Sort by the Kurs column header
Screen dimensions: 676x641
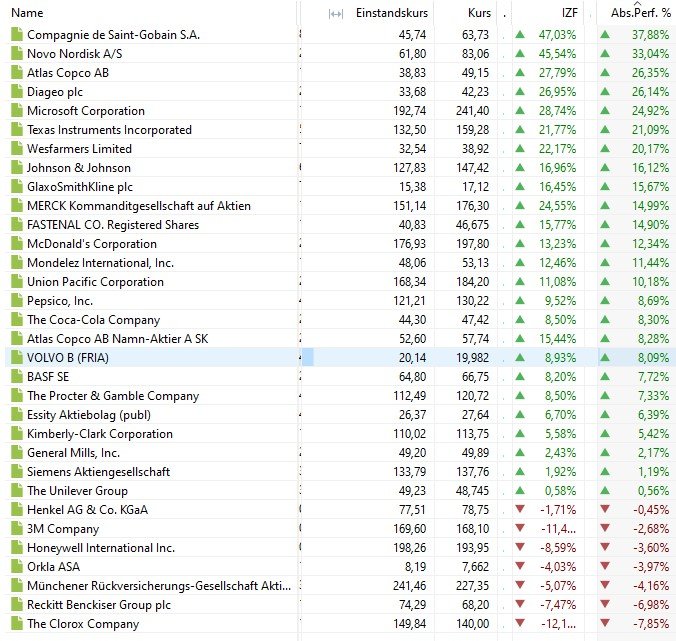pos(479,13)
